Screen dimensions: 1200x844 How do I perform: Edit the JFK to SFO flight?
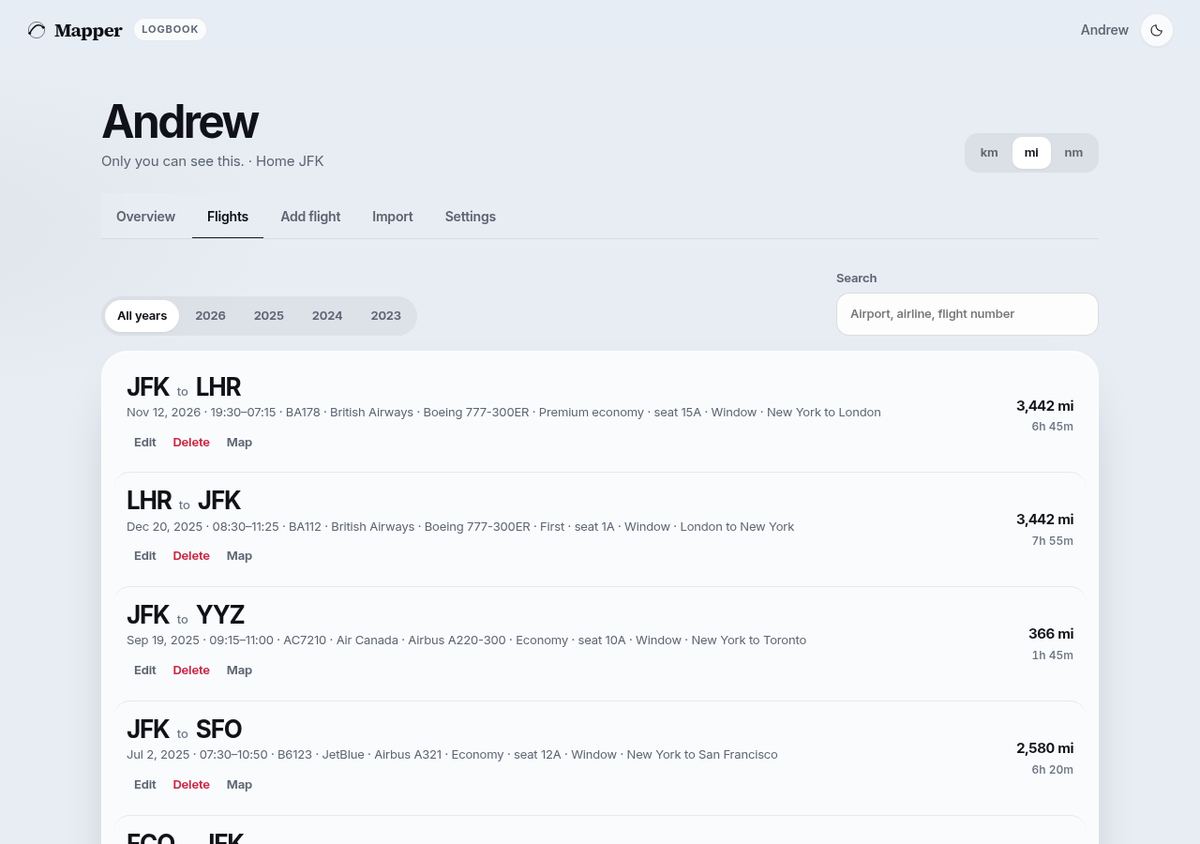point(145,785)
